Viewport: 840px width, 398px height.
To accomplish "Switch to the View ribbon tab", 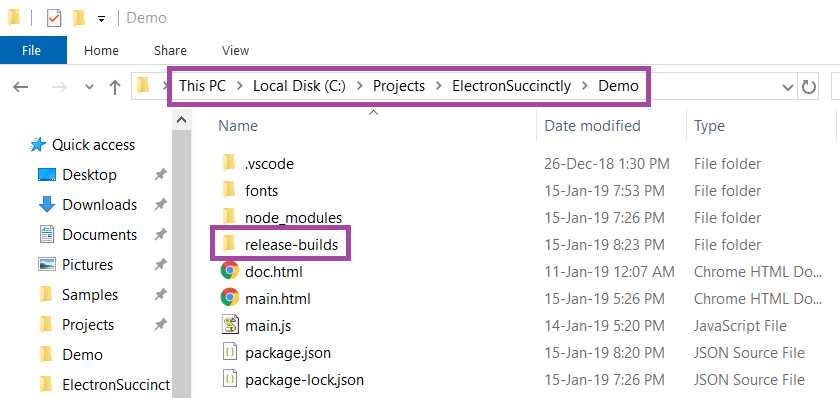I will tap(235, 50).
